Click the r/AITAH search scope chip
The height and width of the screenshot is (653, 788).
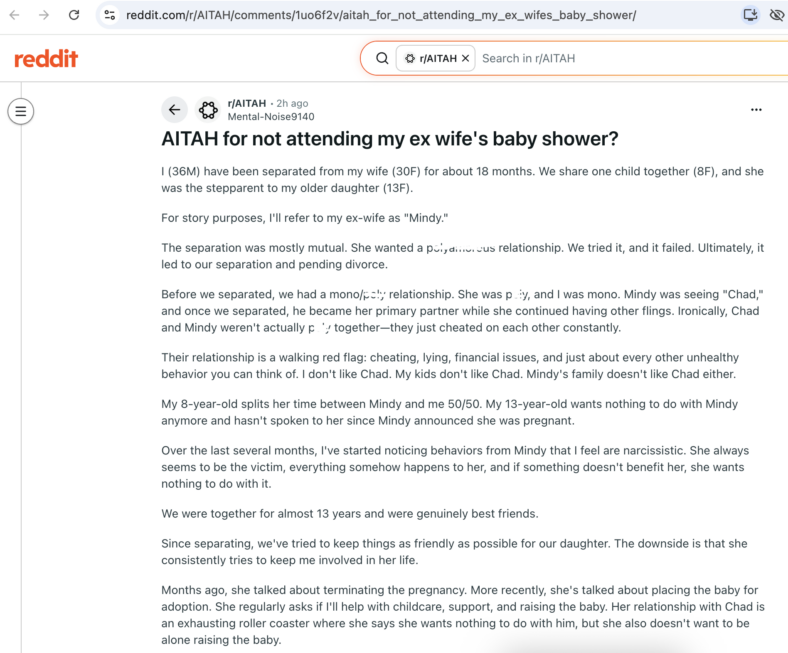(x=435, y=58)
